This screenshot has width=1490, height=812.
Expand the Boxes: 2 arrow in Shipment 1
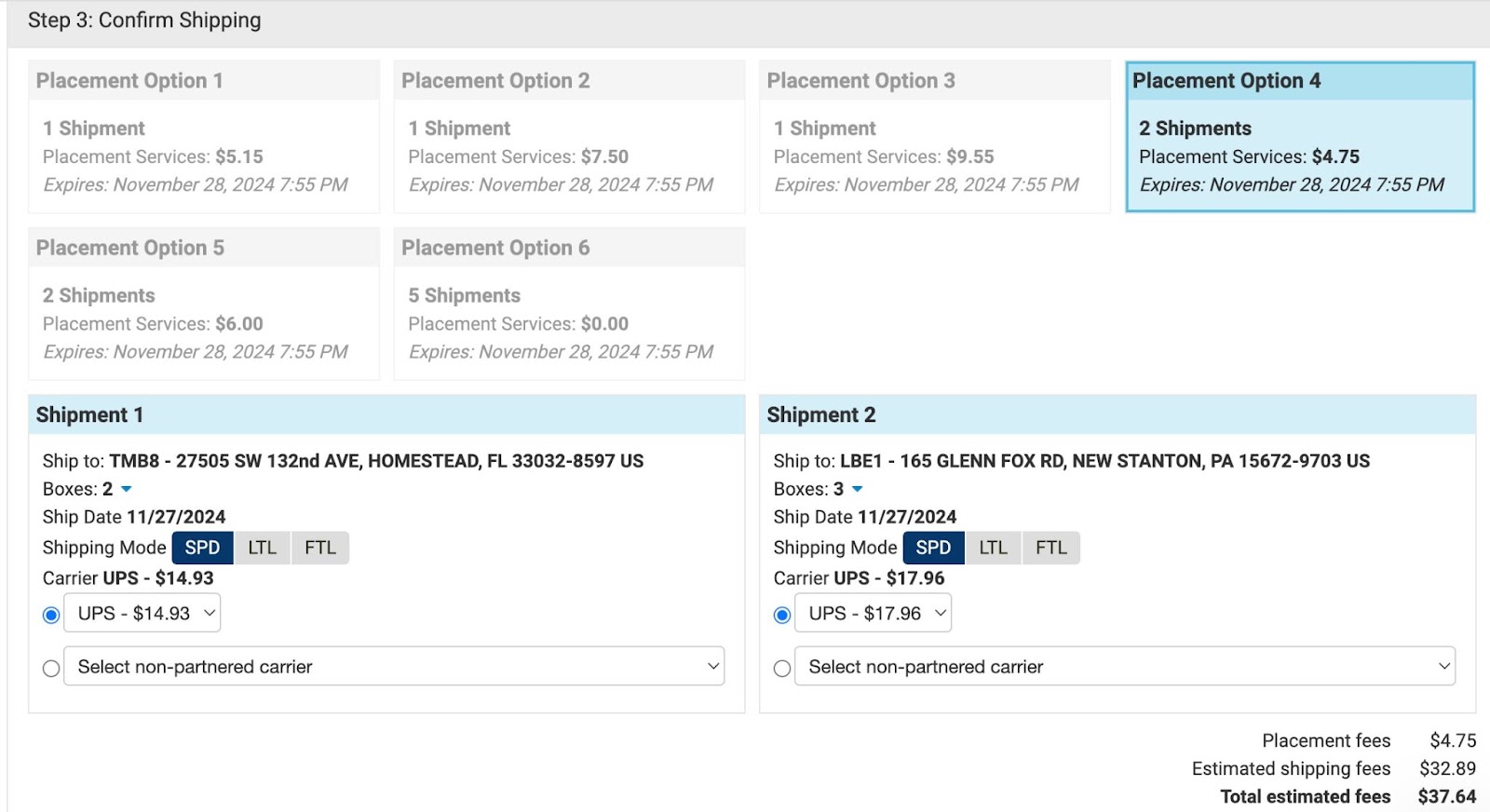(x=127, y=490)
